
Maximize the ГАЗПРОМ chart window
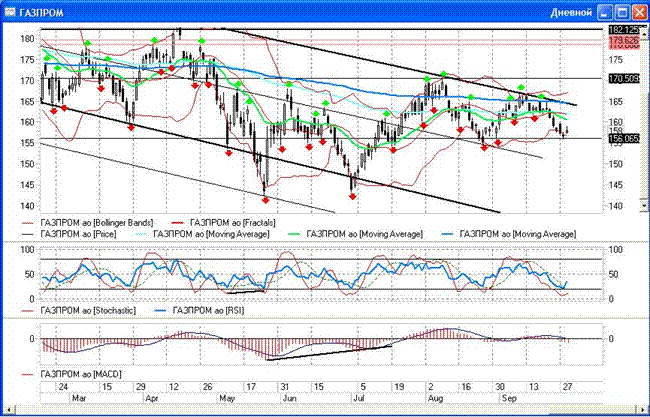(622, 12)
